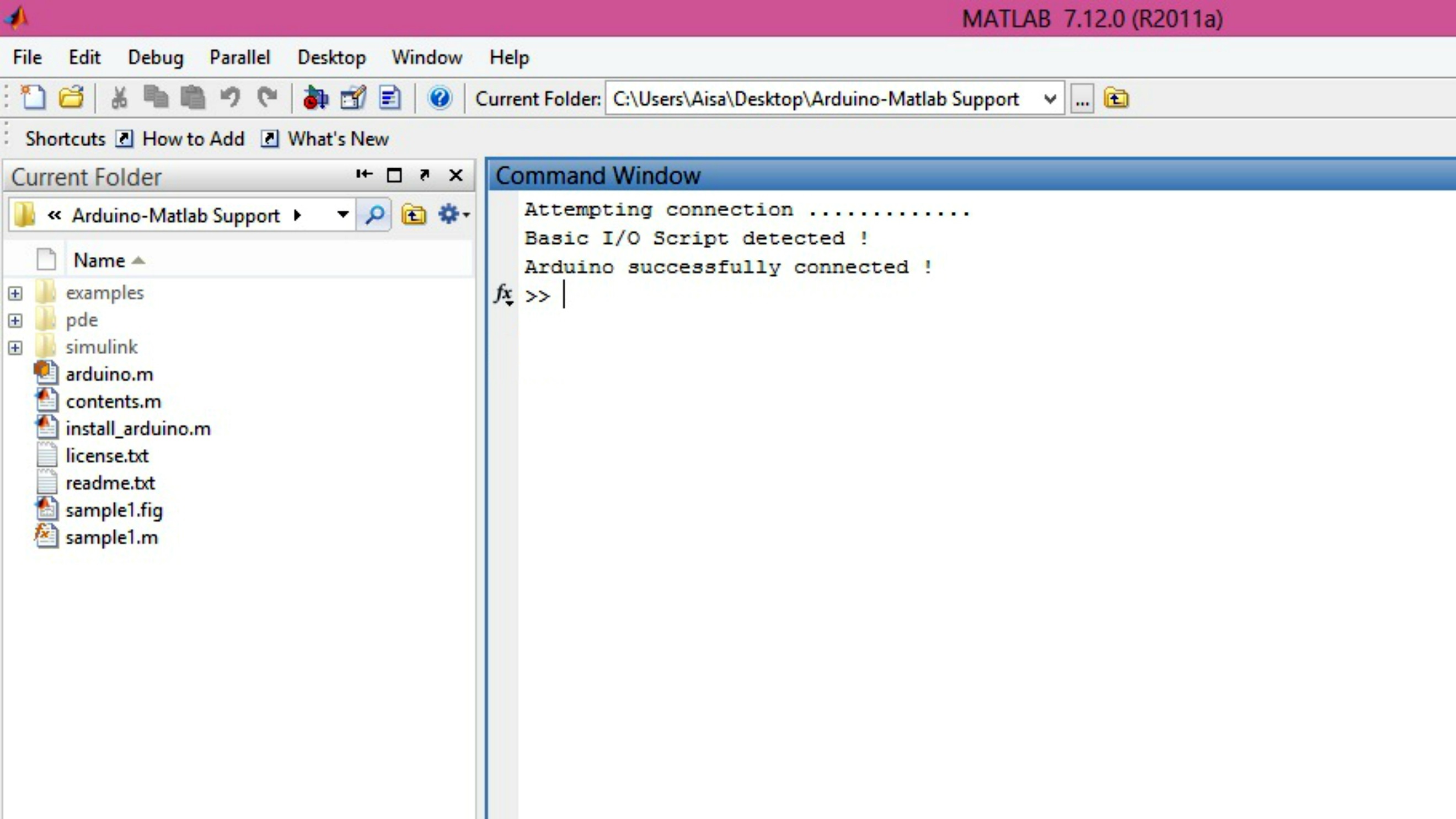The image size is (1456, 819).
Task: Click the up-folder icon in Current Folder panel
Action: [x=413, y=215]
